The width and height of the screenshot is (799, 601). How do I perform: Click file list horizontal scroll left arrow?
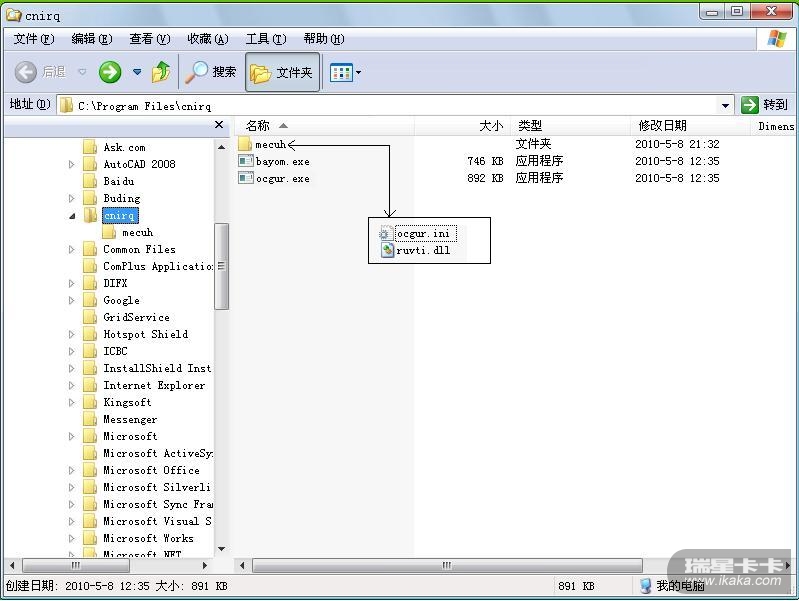click(243, 565)
